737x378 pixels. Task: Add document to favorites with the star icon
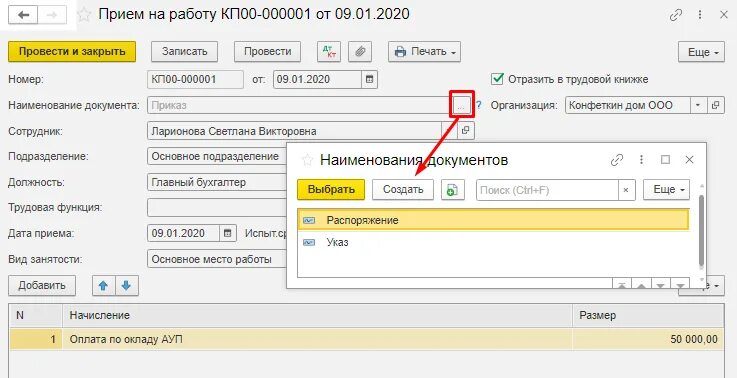click(x=84, y=15)
